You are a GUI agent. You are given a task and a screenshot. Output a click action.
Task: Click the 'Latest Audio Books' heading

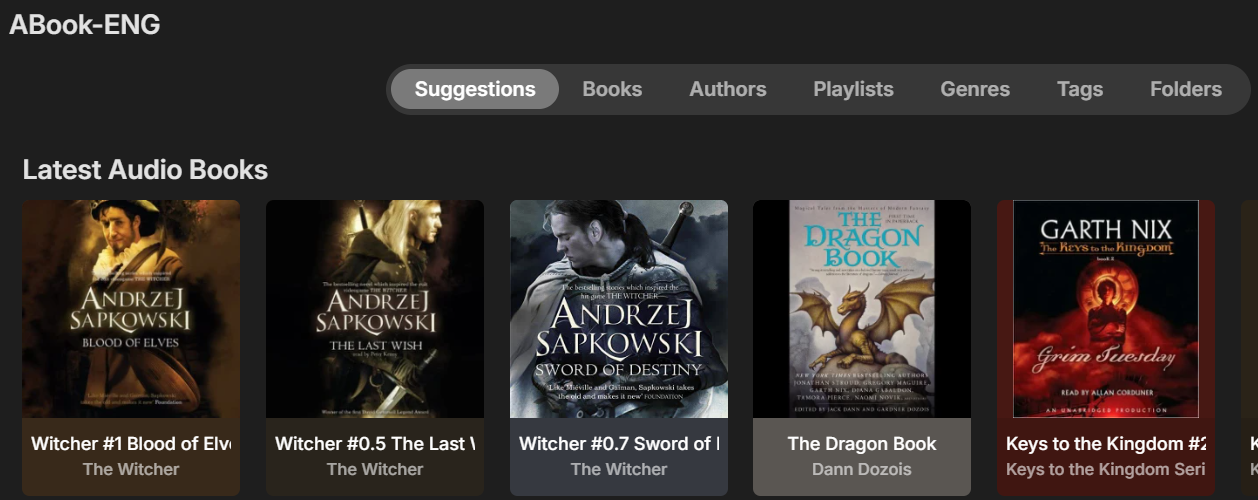coord(145,170)
